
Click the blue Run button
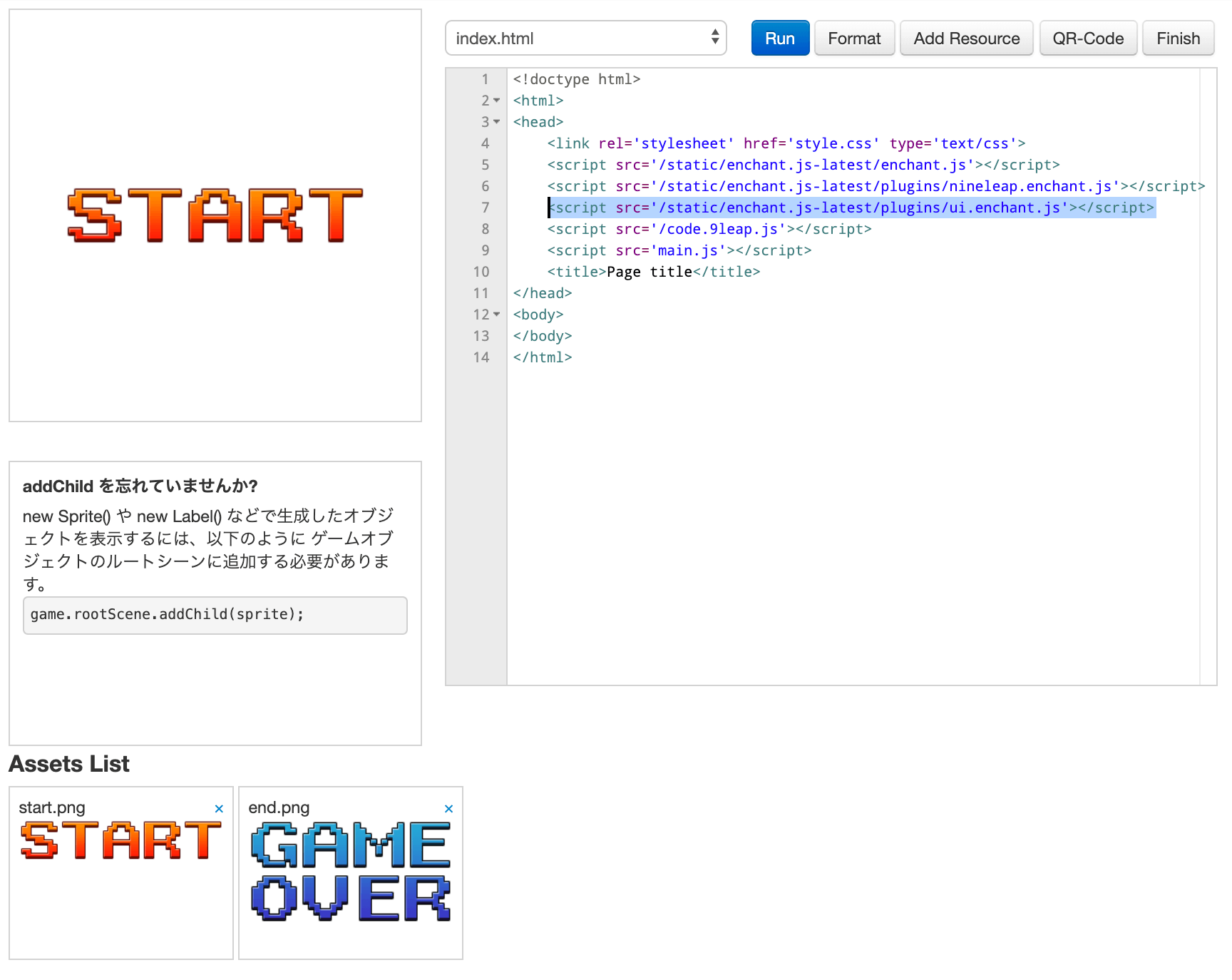[780, 39]
